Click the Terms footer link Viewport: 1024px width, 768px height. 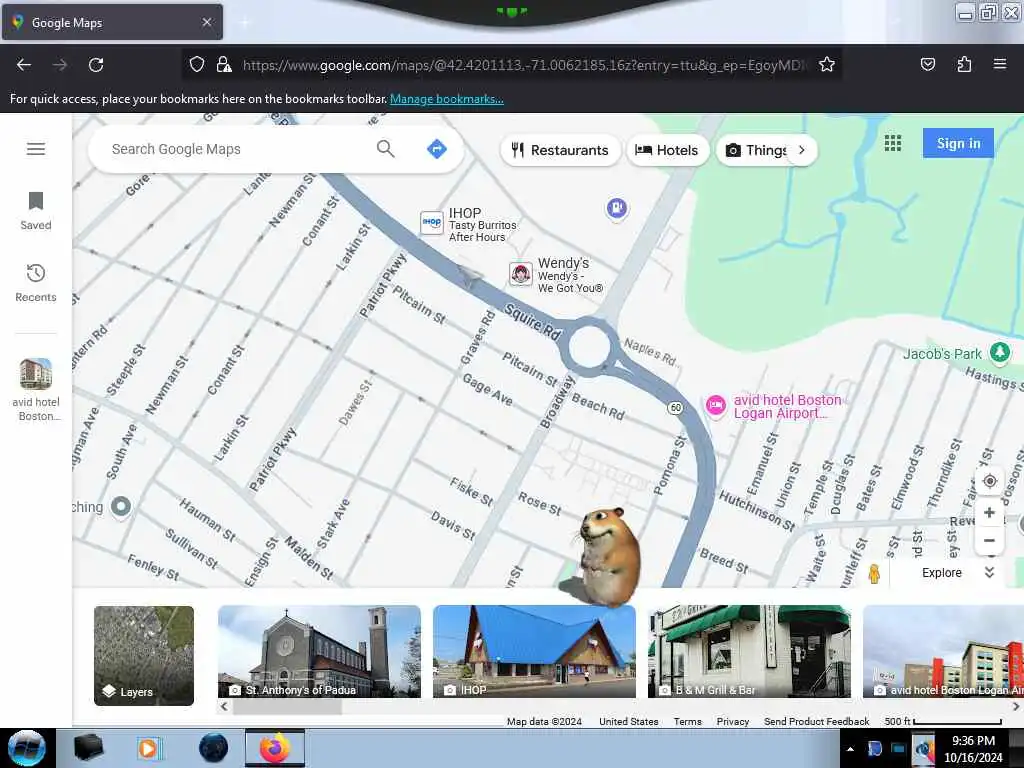pos(687,722)
